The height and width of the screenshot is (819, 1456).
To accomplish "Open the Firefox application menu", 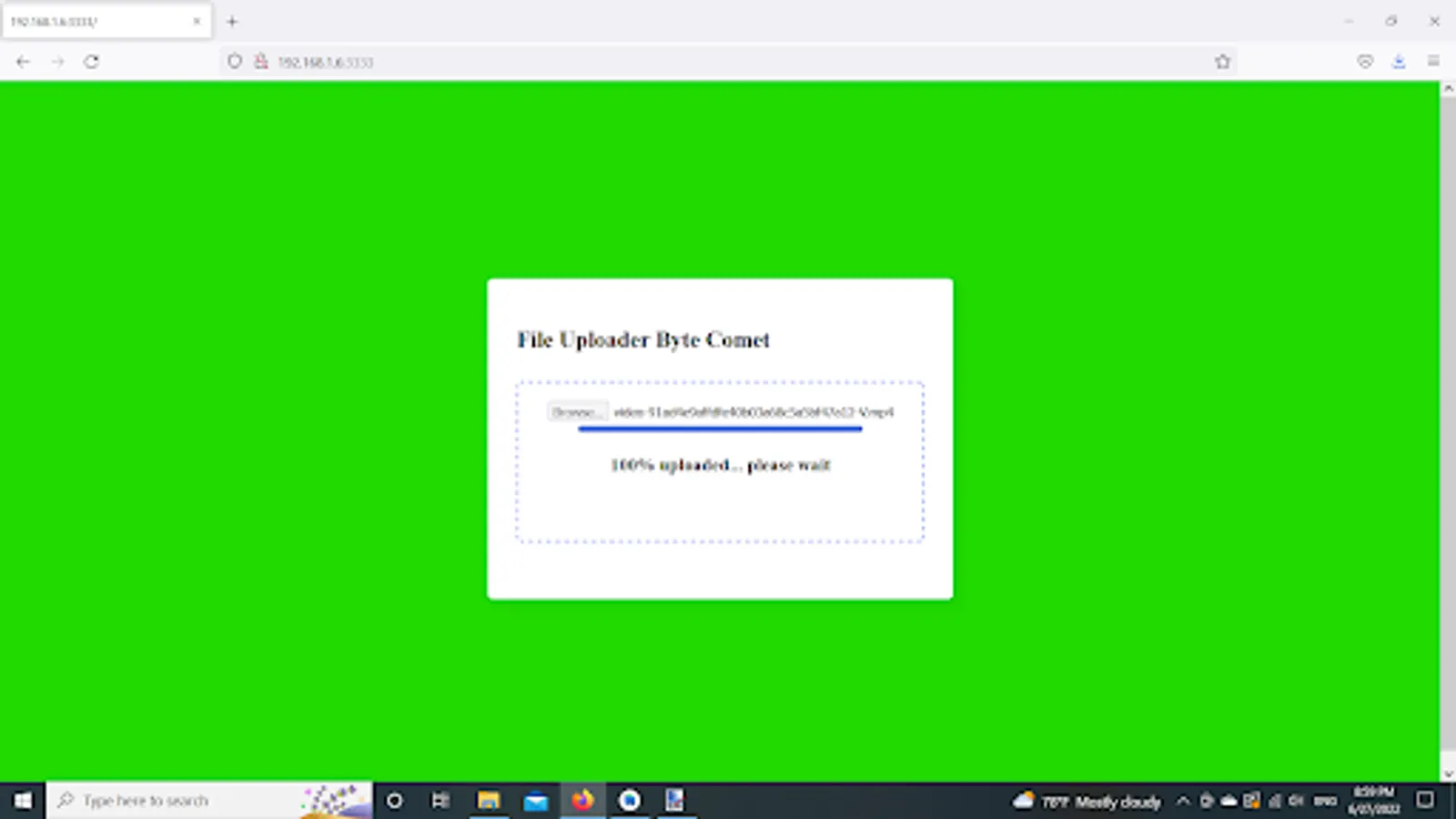I will (x=1433, y=62).
